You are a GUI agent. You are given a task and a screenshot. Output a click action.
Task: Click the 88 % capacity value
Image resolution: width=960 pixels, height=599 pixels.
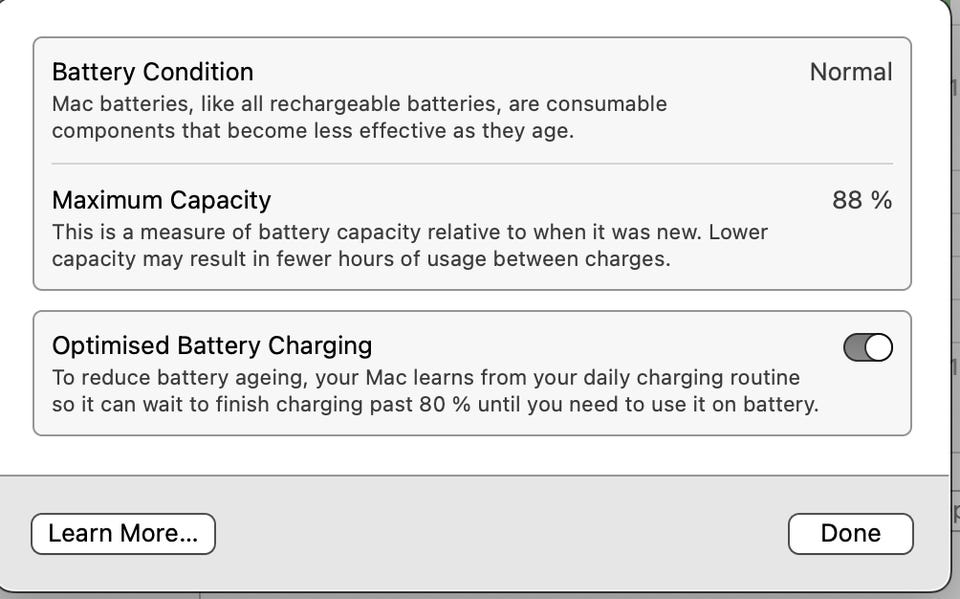(861, 200)
